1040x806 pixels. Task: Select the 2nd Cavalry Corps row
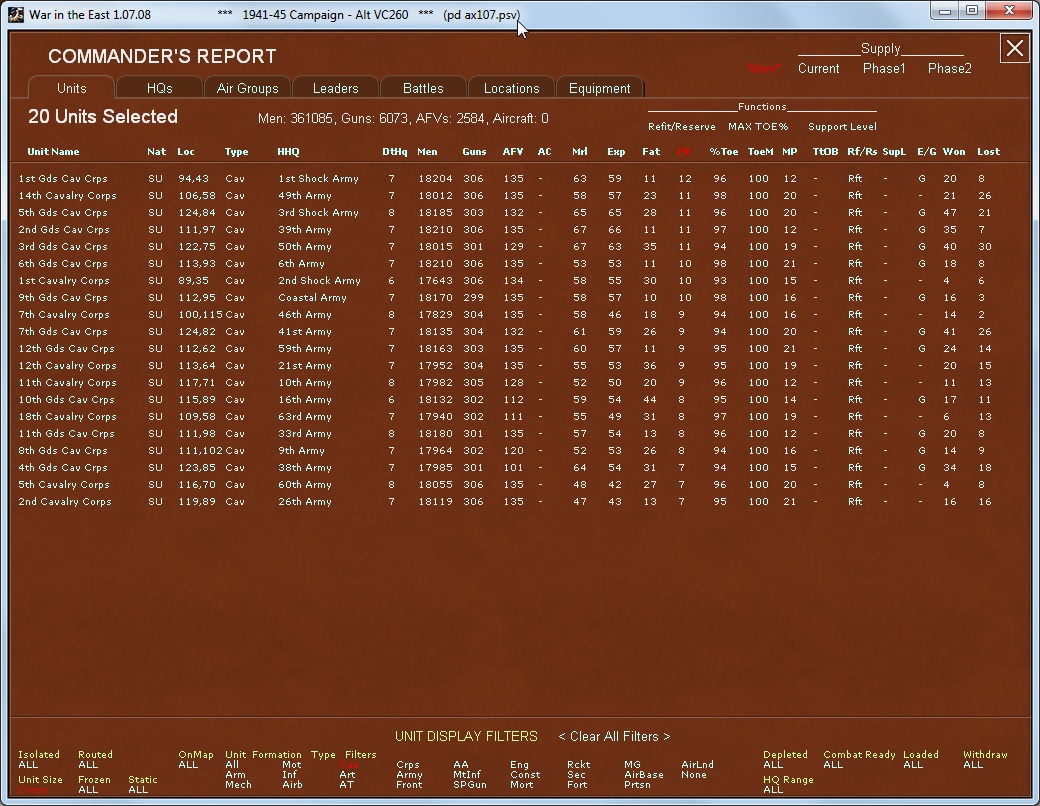pyautogui.click(x=509, y=502)
